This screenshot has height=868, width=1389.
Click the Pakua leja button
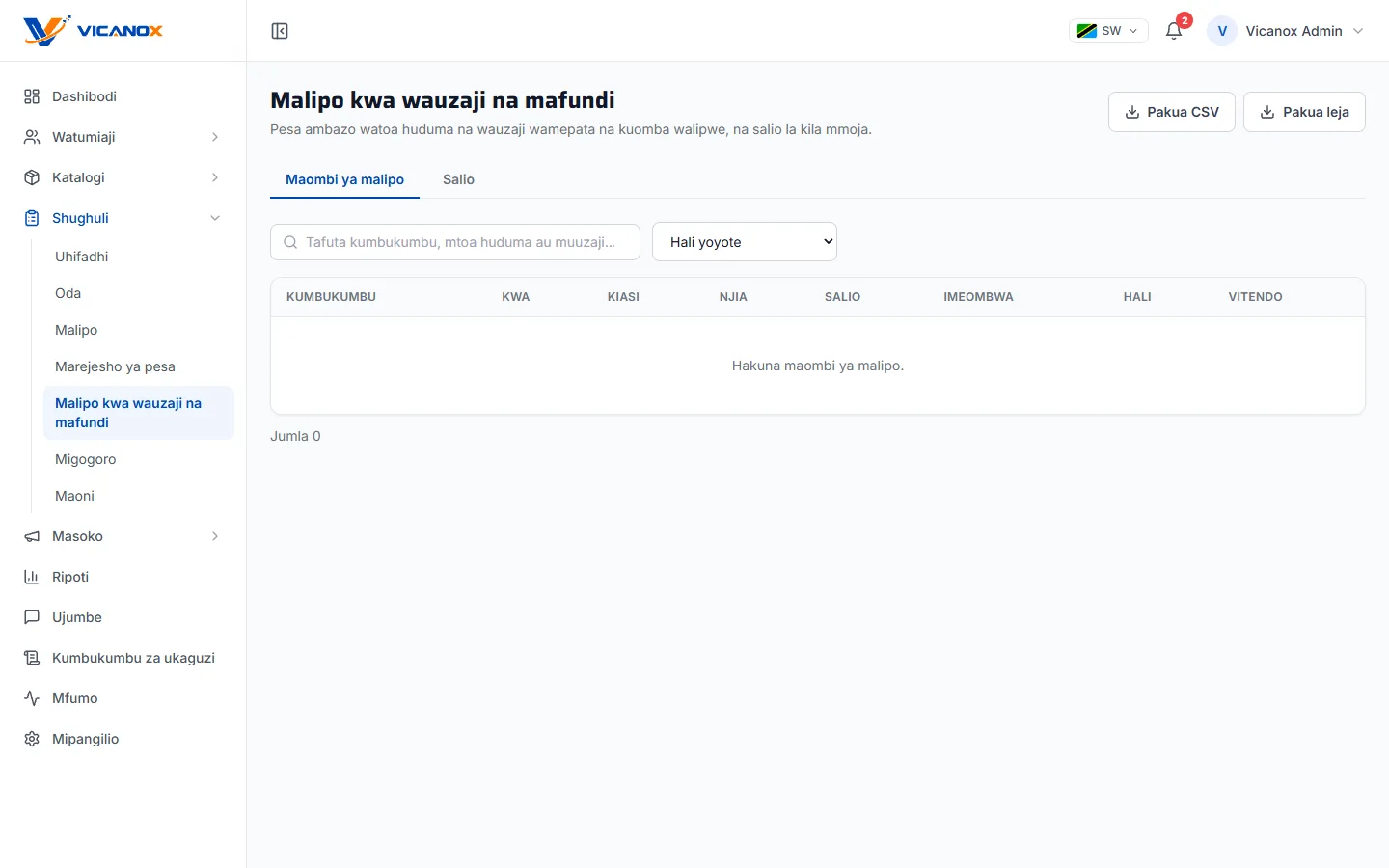(x=1304, y=112)
